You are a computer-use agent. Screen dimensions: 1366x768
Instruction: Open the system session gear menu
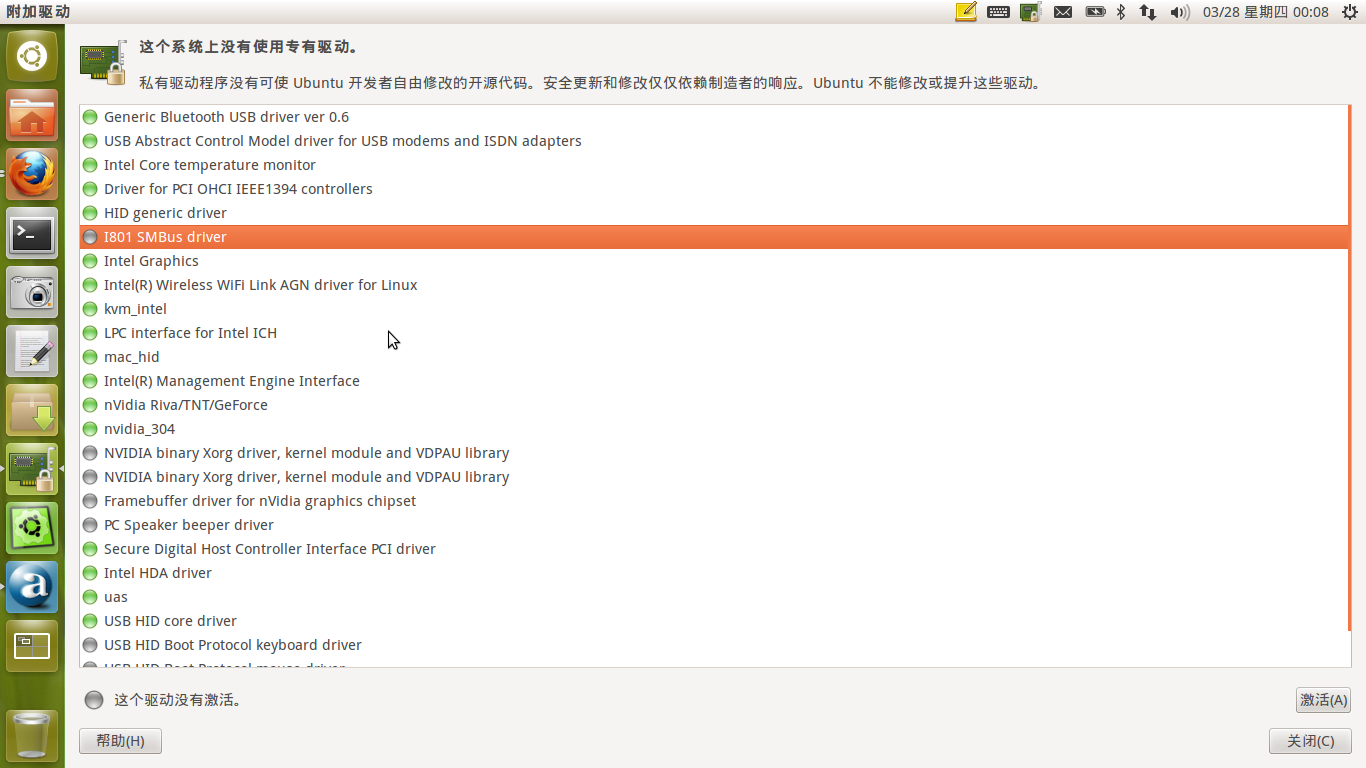tap(1349, 12)
